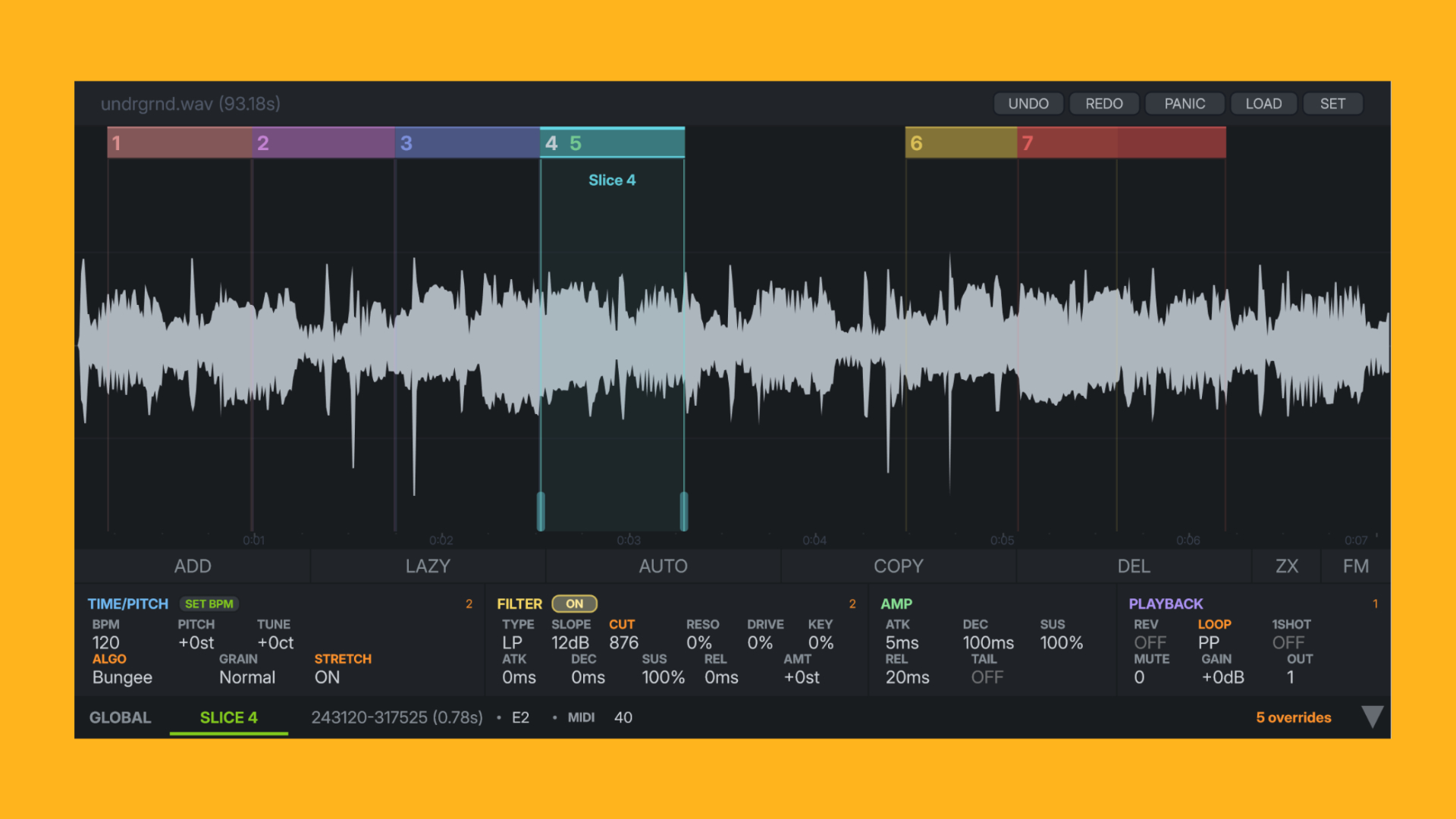The height and width of the screenshot is (819, 1456).
Task: Toggle the REV OFF playback setting
Action: [x=1150, y=642]
